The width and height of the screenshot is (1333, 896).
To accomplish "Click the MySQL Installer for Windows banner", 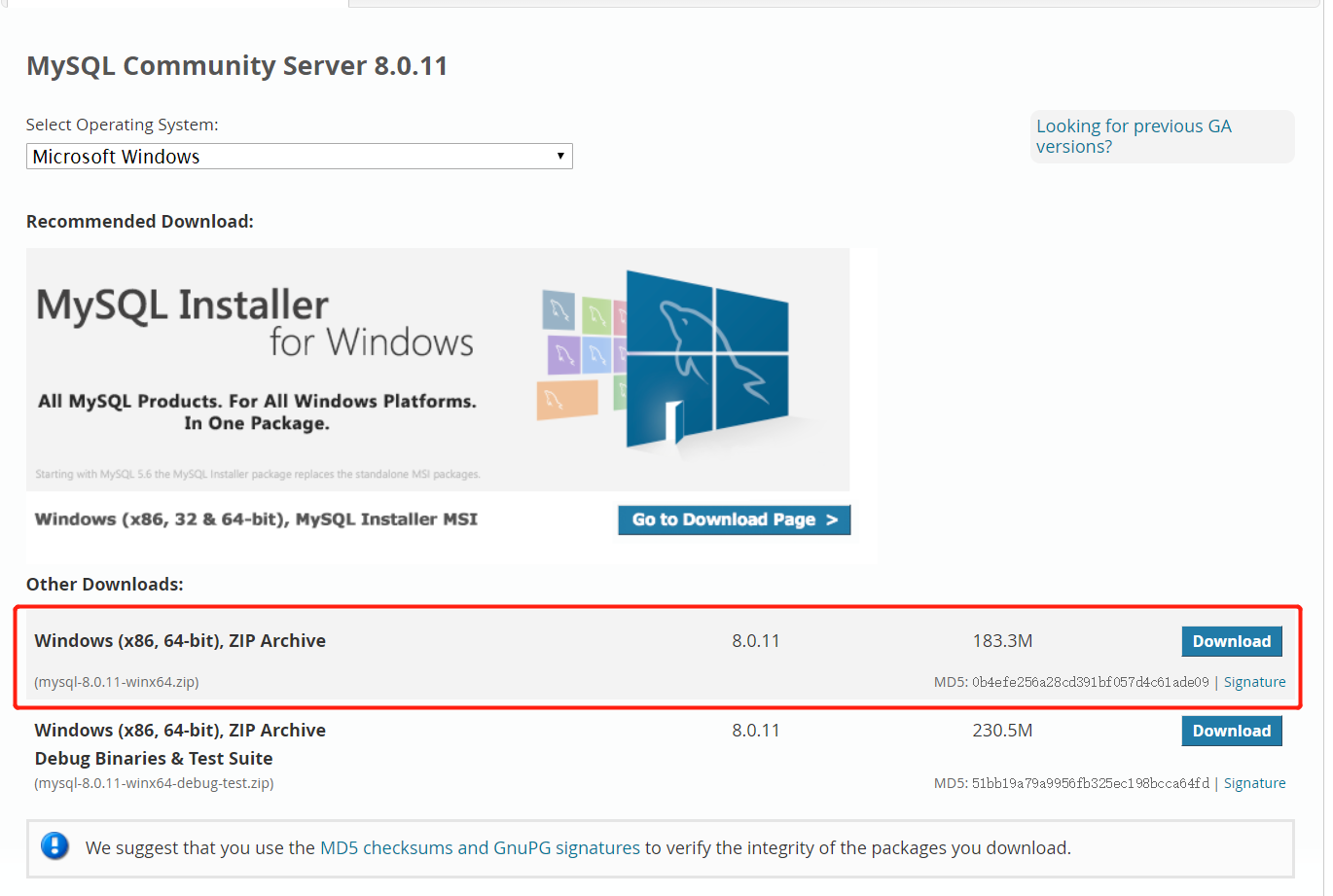I will [x=438, y=370].
